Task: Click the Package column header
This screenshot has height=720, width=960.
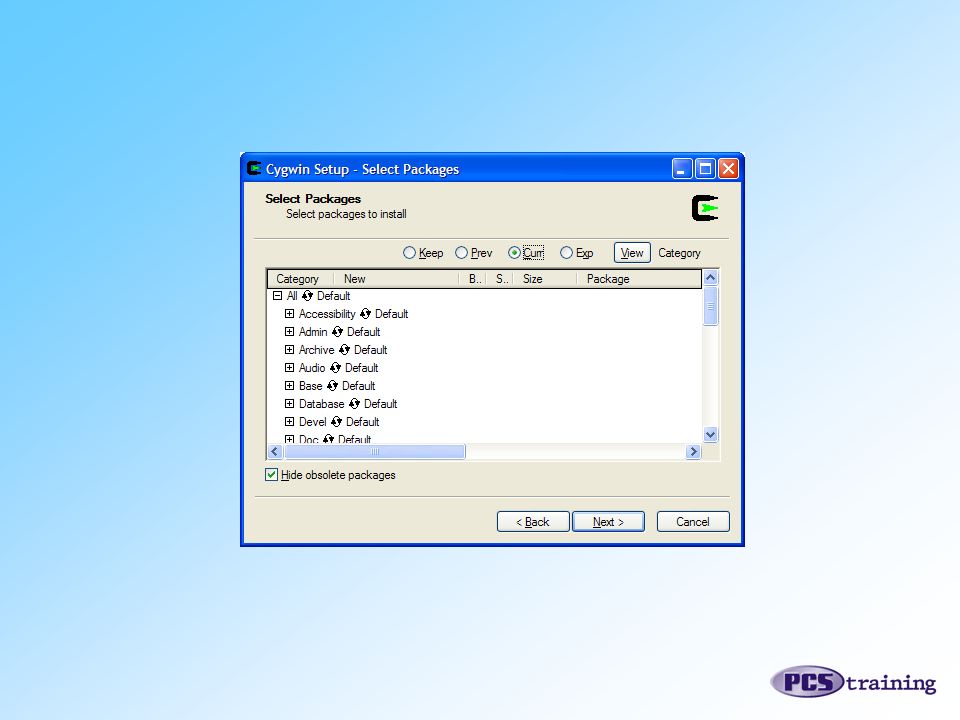Action: (x=639, y=279)
